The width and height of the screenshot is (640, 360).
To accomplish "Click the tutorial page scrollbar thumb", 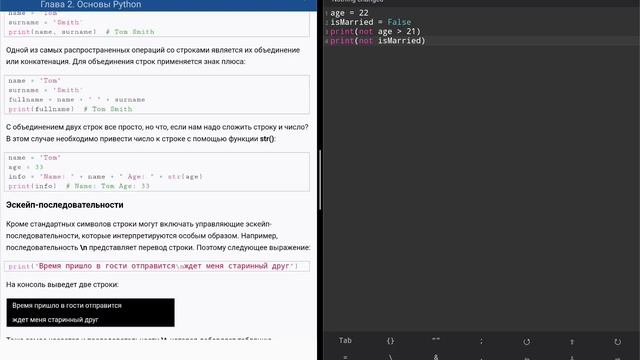I will [x=320, y=180].
